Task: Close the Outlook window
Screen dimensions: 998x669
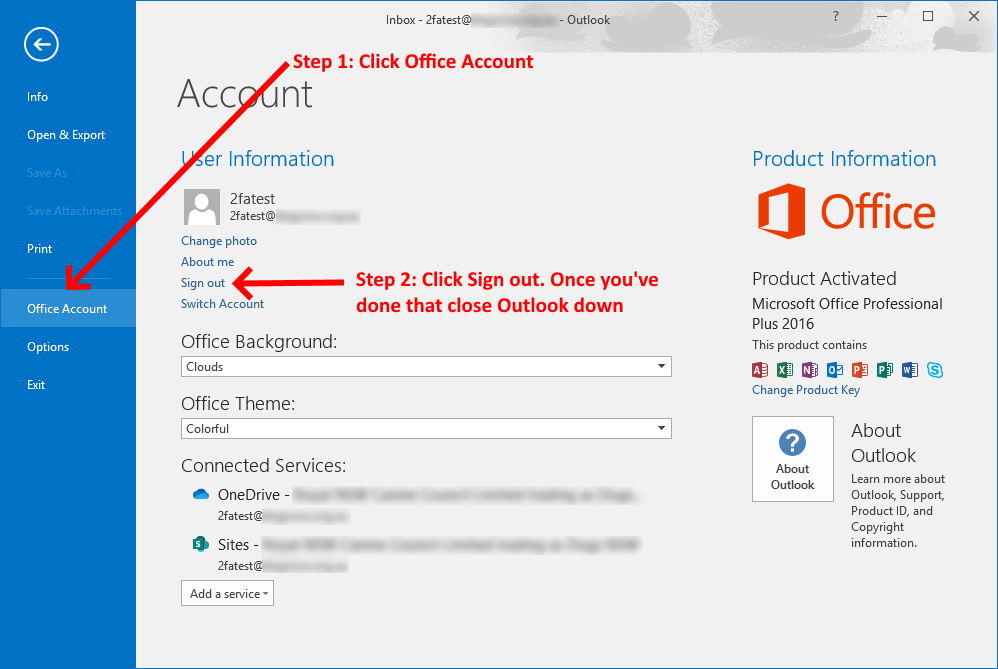Action: click(x=974, y=17)
